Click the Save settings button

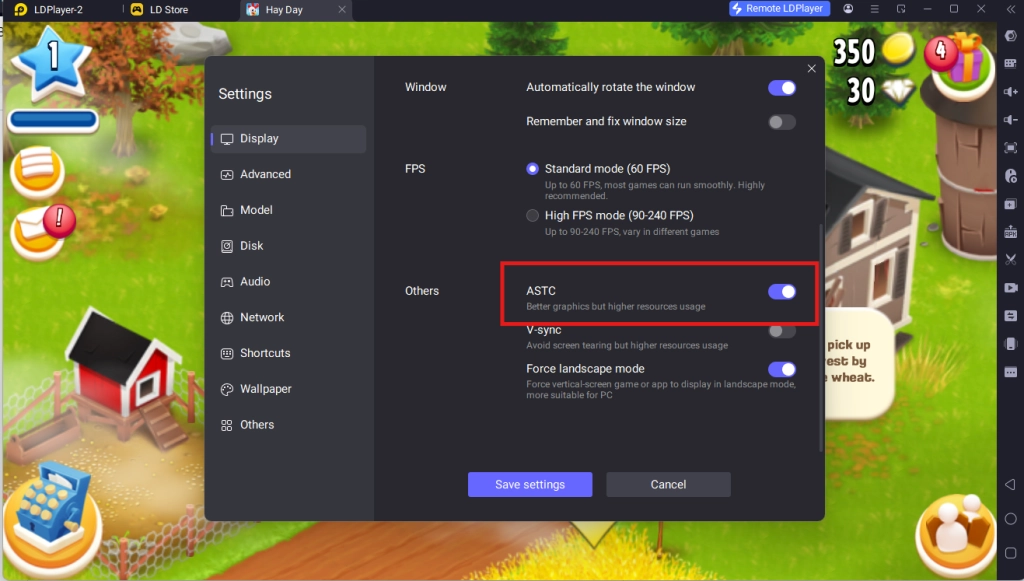[x=530, y=484]
